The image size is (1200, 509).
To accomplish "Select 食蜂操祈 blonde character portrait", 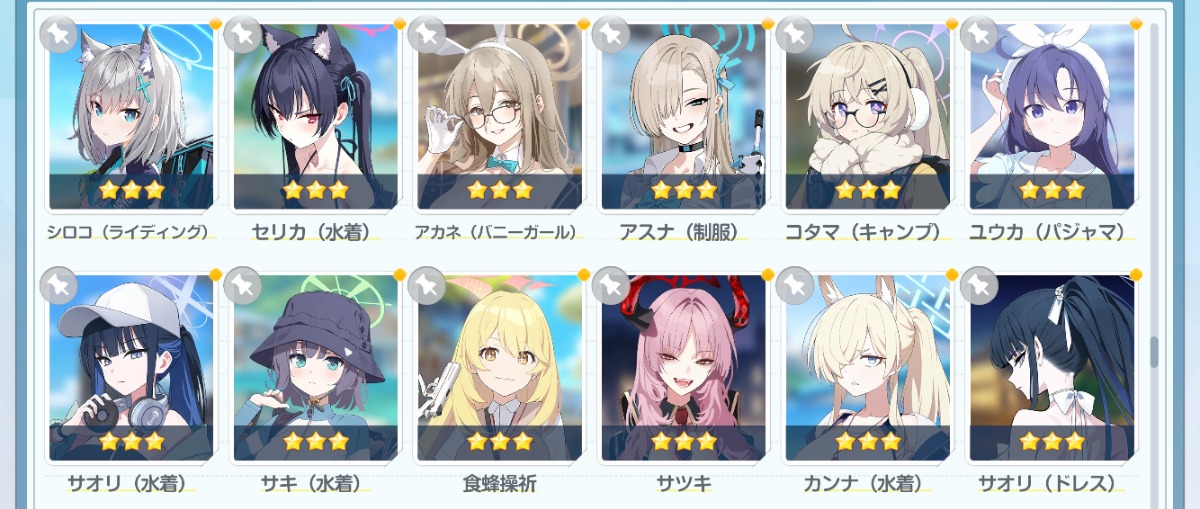I will point(499,368).
